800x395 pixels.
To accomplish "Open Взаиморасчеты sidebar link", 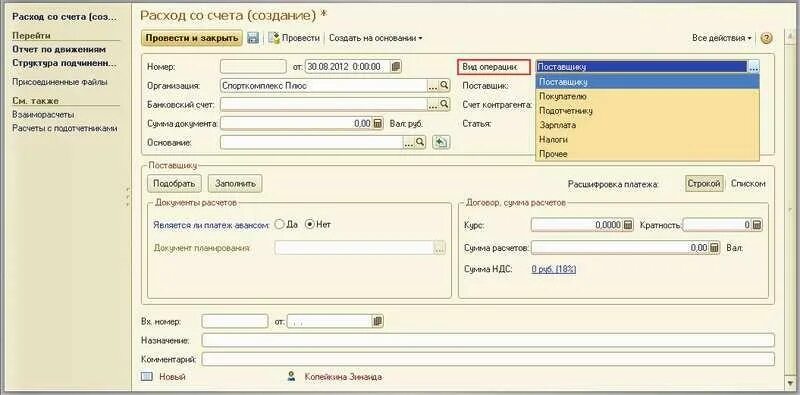I will coord(43,114).
